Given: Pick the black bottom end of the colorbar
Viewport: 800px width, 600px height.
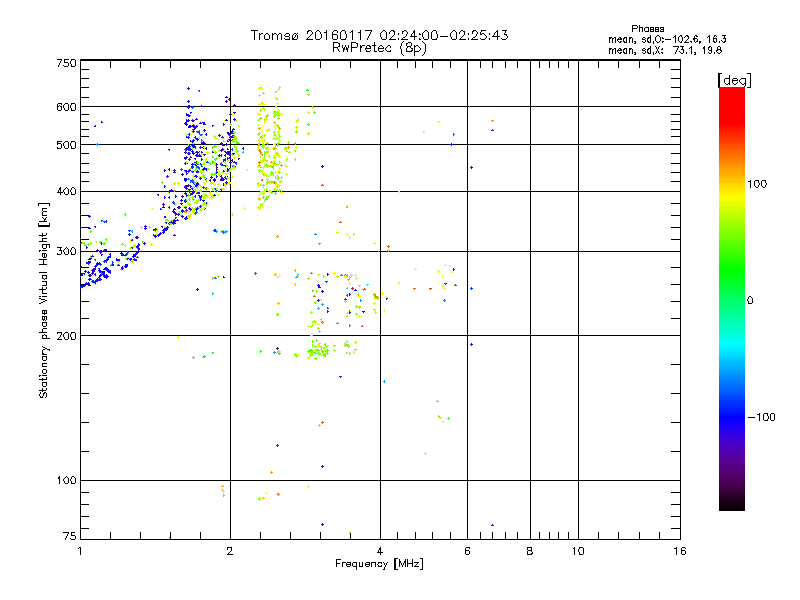Looking at the screenshot, I should coord(732,503).
